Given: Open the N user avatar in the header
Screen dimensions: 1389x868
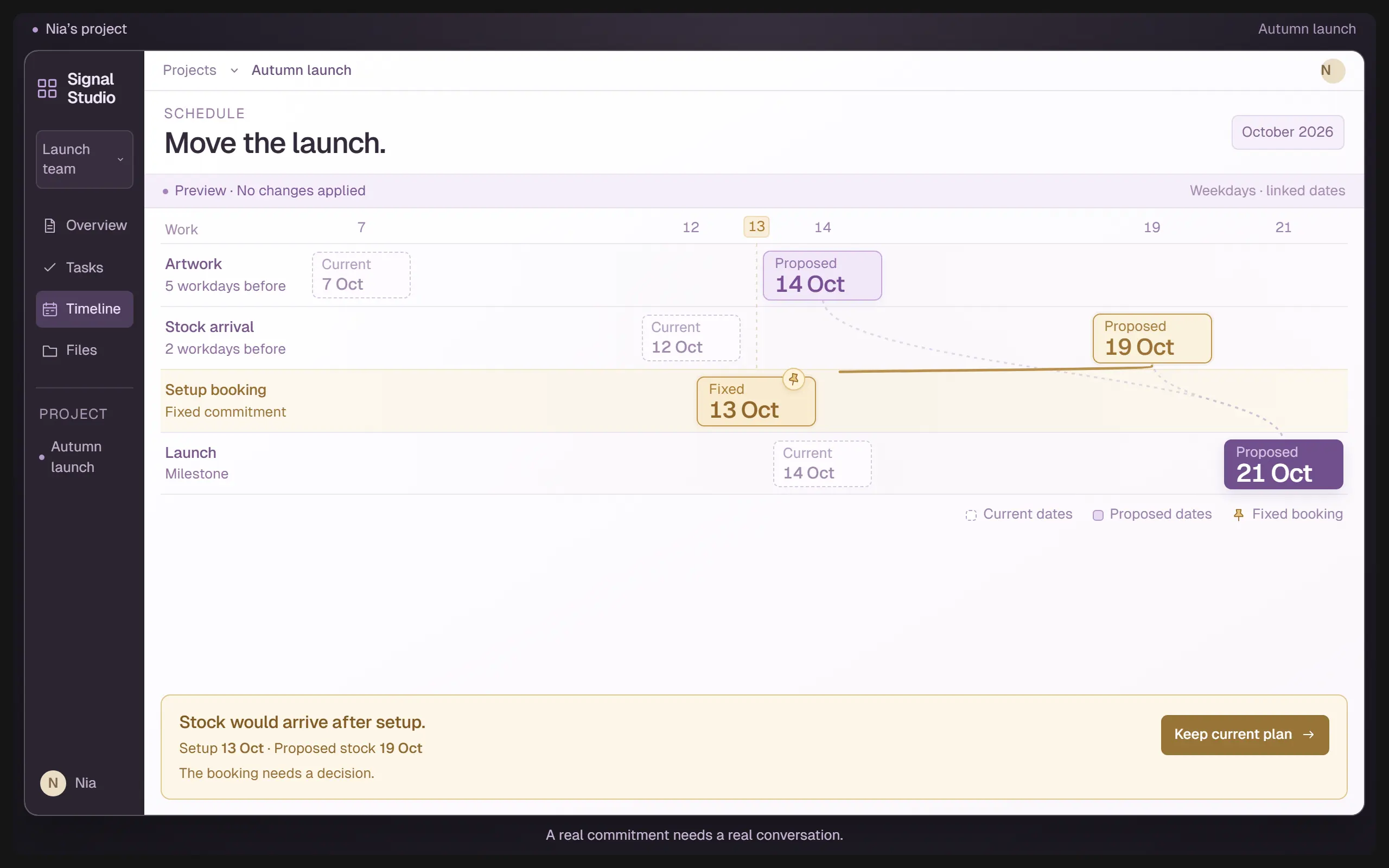Looking at the screenshot, I should point(1332,71).
